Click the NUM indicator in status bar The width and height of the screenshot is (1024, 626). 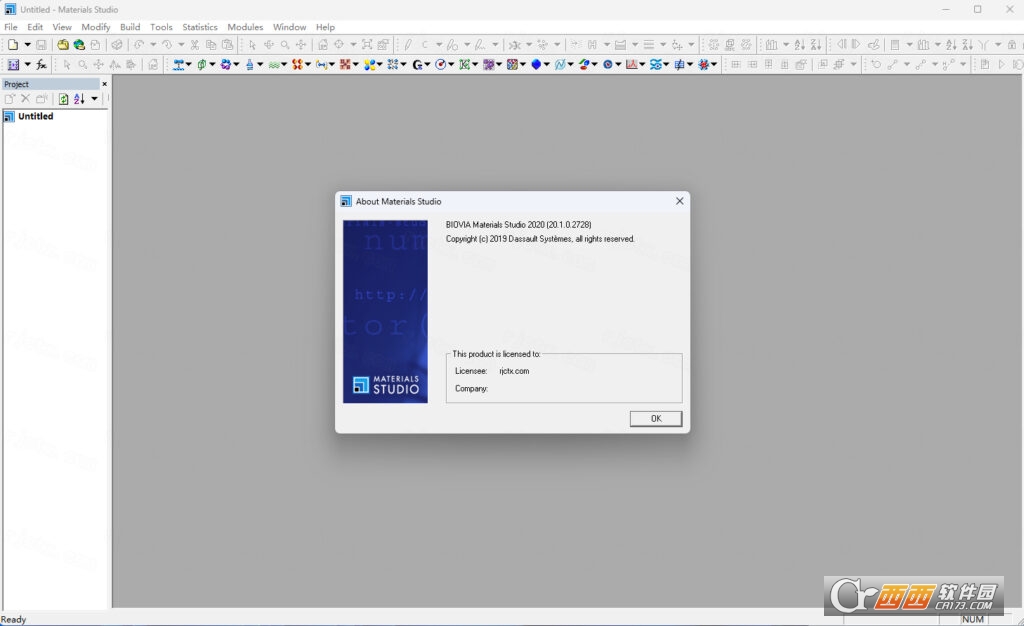click(972, 619)
